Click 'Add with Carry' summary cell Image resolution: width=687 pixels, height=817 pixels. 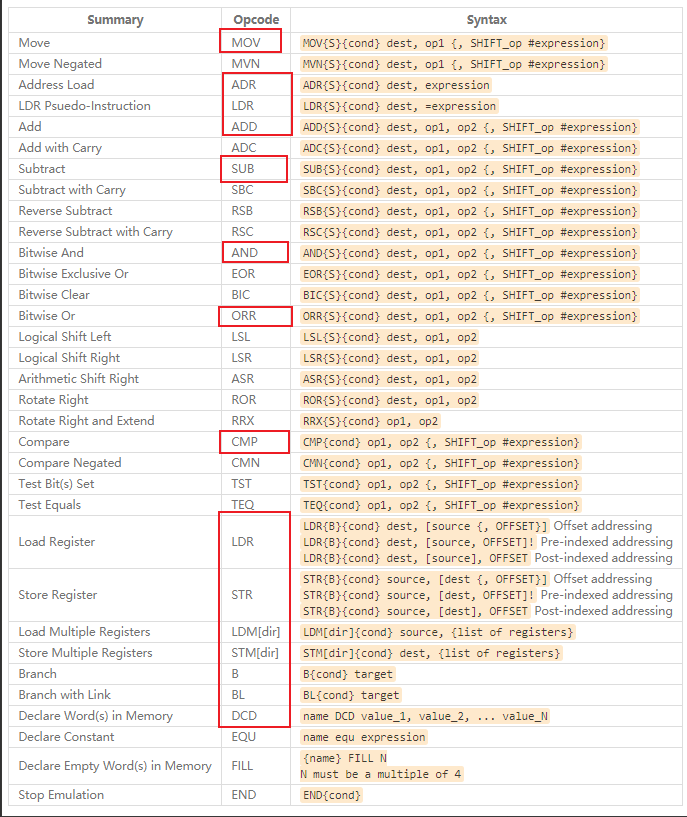tap(115, 148)
